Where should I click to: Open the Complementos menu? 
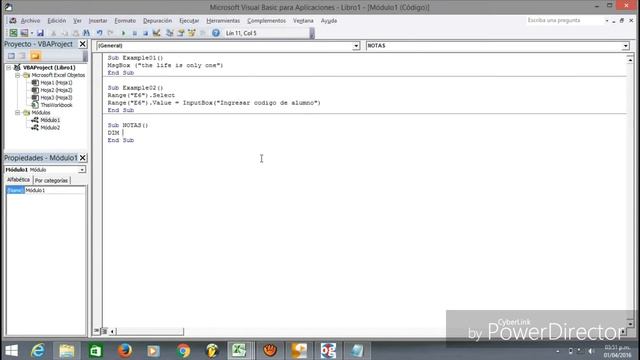[266, 20]
